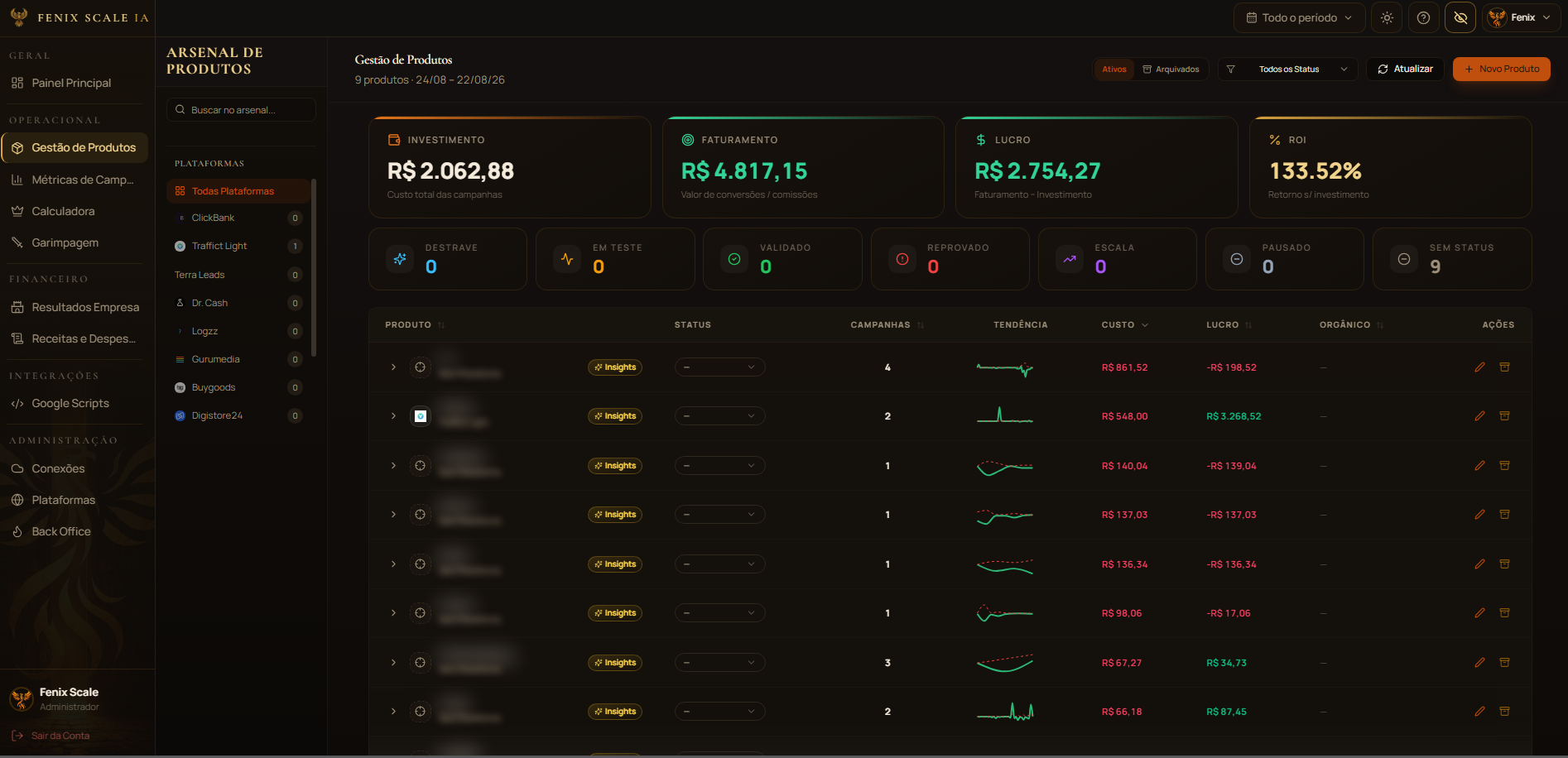Image resolution: width=1568 pixels, height=758 pixels.
Task: Open Insights for the R$ 861,52 product
Action: tap(615, 367)
